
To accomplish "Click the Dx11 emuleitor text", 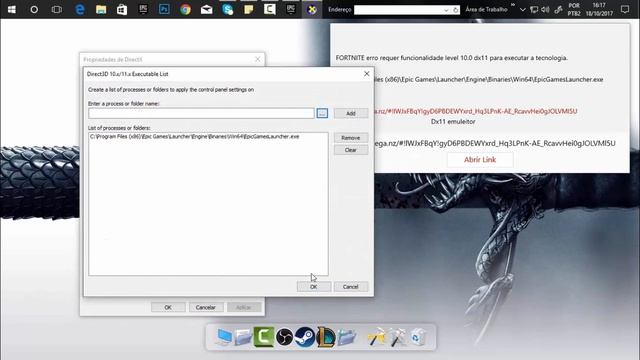I will [x=453, y=122].
